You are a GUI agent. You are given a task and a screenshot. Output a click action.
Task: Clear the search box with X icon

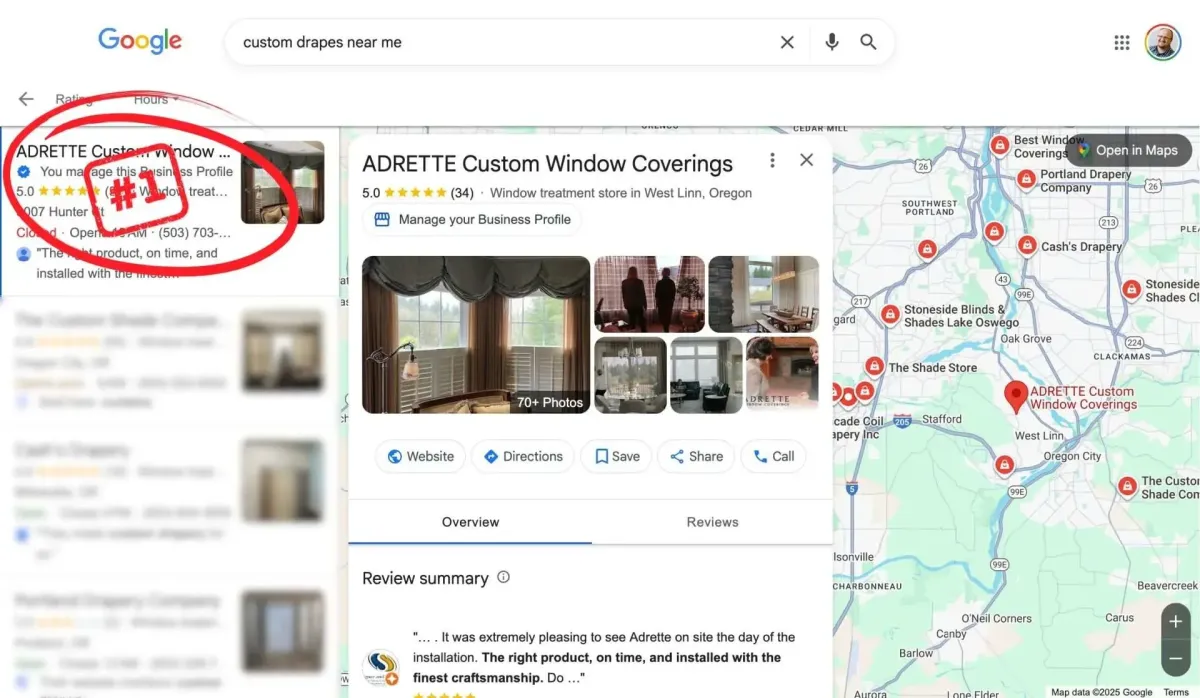pyautogui.click(x=787, y=42)
